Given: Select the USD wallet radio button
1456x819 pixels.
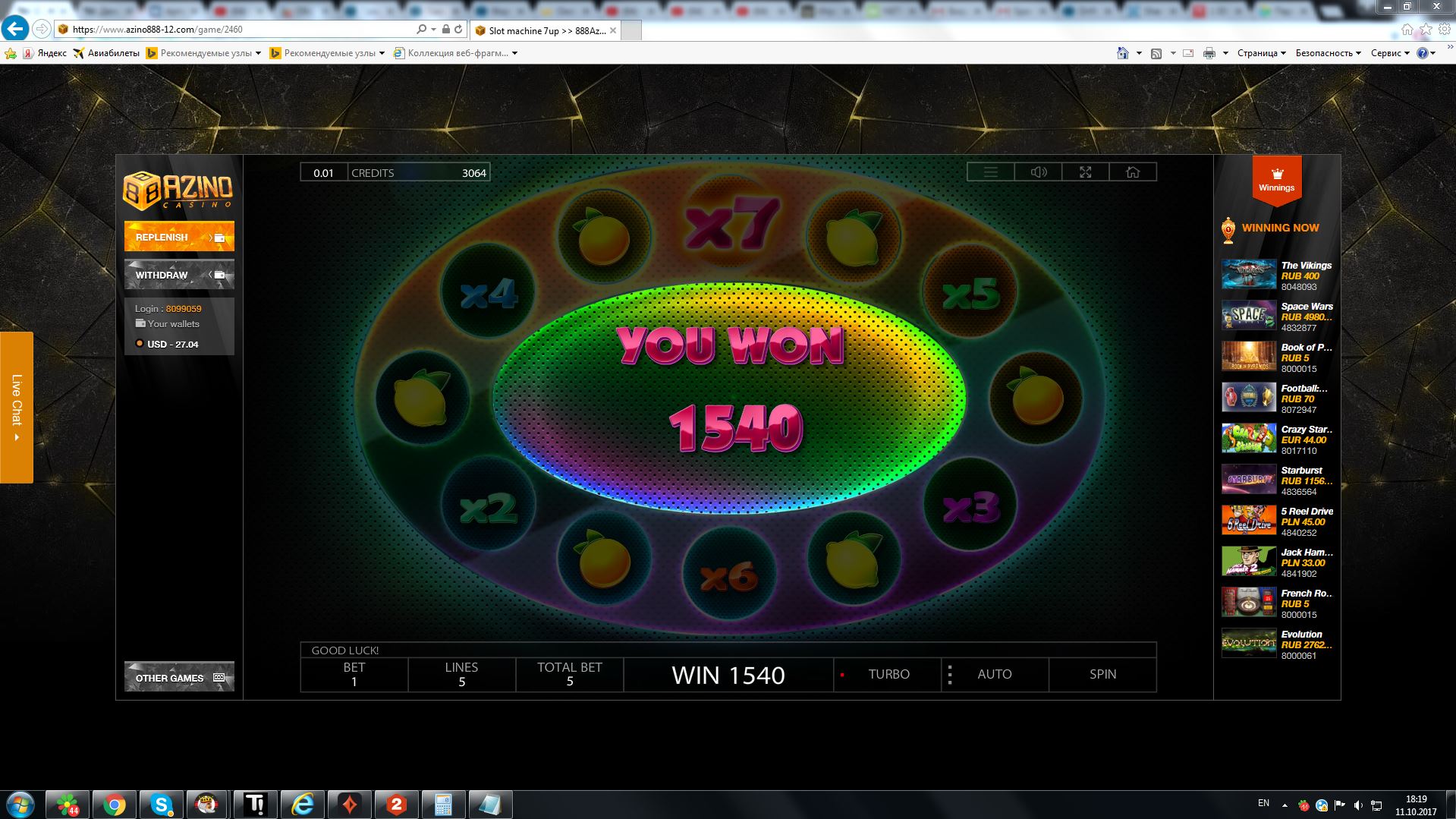Looking at the screenshot, I should coord(140,344).
